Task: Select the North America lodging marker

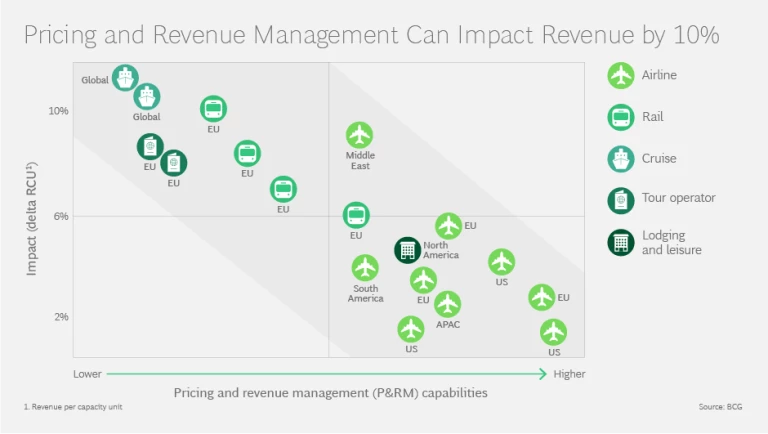Action: (x=407, y=250)
